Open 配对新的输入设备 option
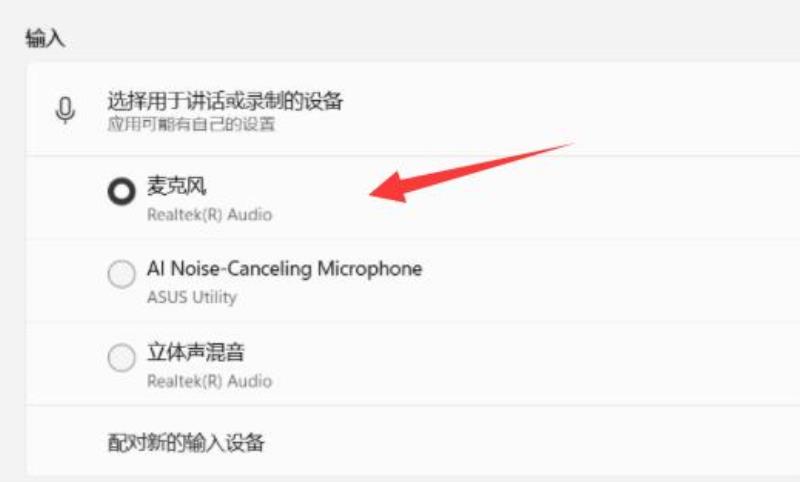Screen dimensions: 800x482 (186, 442)
